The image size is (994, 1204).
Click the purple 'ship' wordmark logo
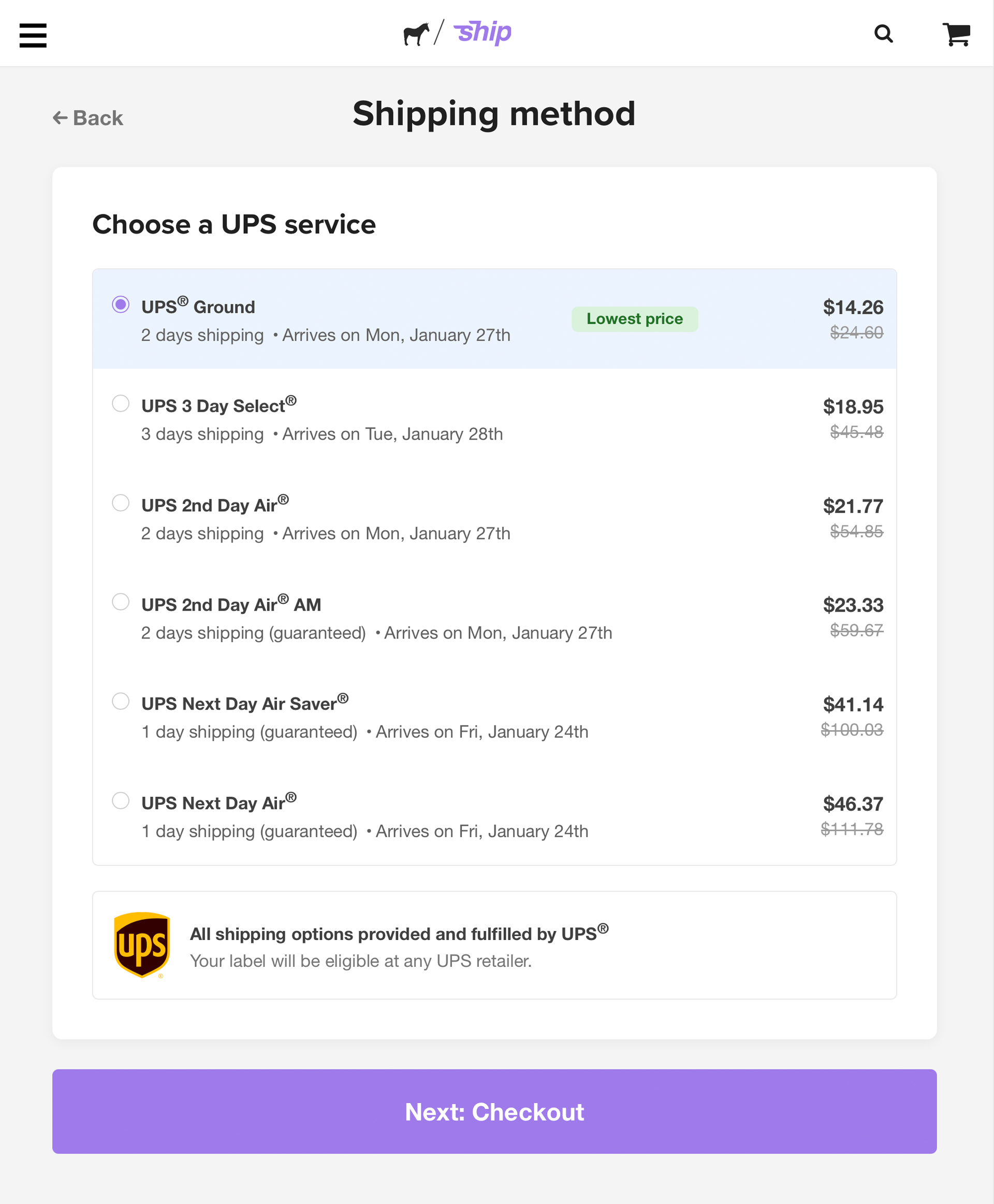(483, 33)
